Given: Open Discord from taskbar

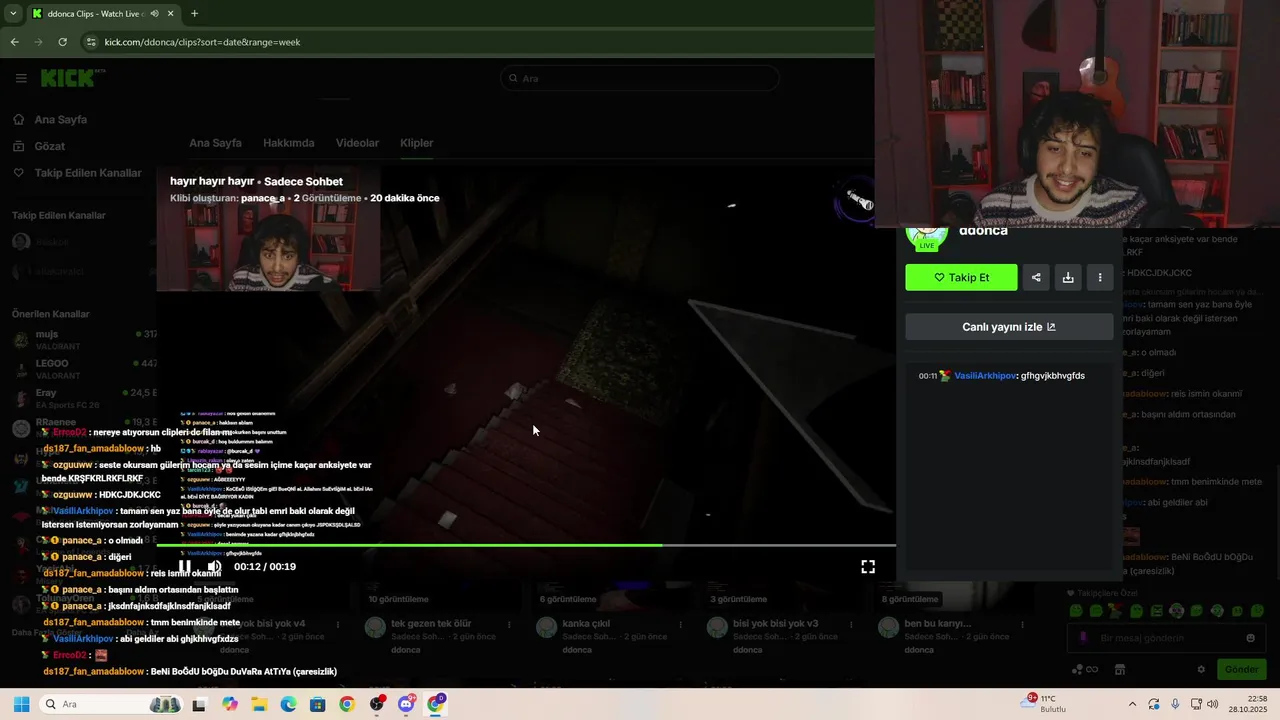Looking at the screenshot, I should (406, 704).
